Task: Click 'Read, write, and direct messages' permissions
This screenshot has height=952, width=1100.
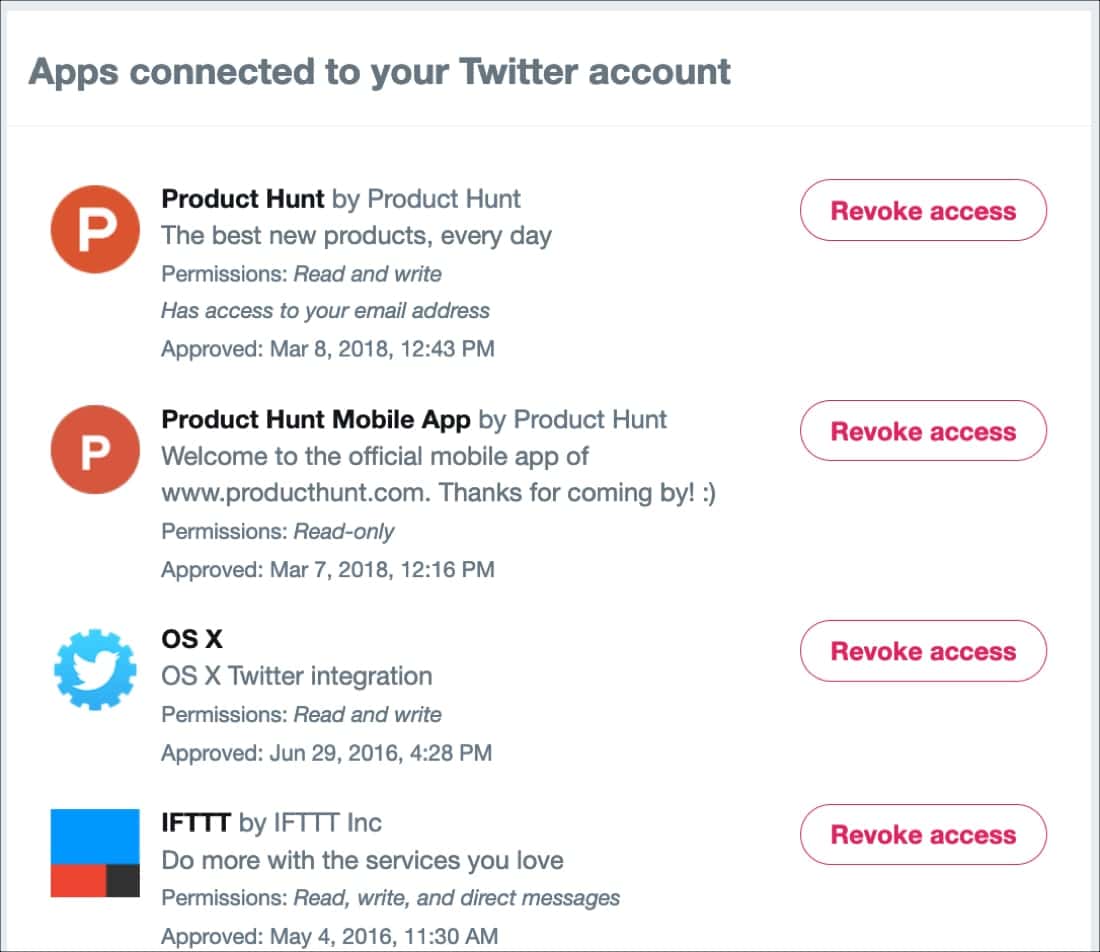Action: (457, 898)
